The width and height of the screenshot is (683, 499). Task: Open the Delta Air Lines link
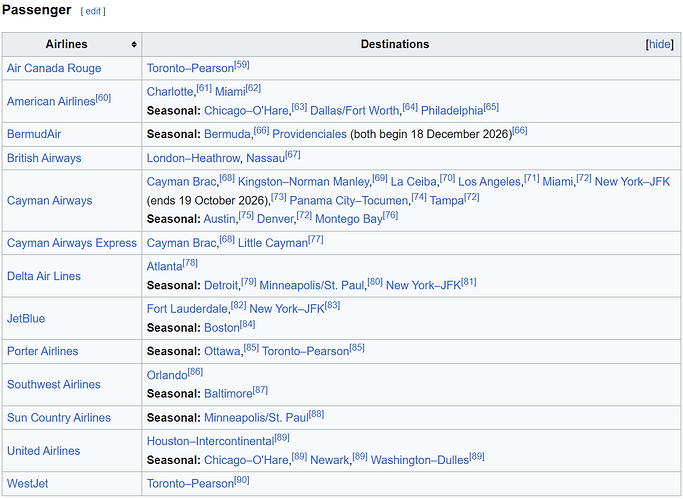[44, 276]
